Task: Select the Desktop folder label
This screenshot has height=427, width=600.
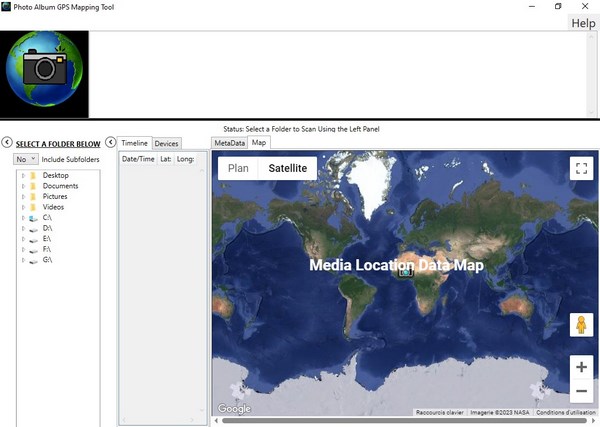Action: (55, 175)
